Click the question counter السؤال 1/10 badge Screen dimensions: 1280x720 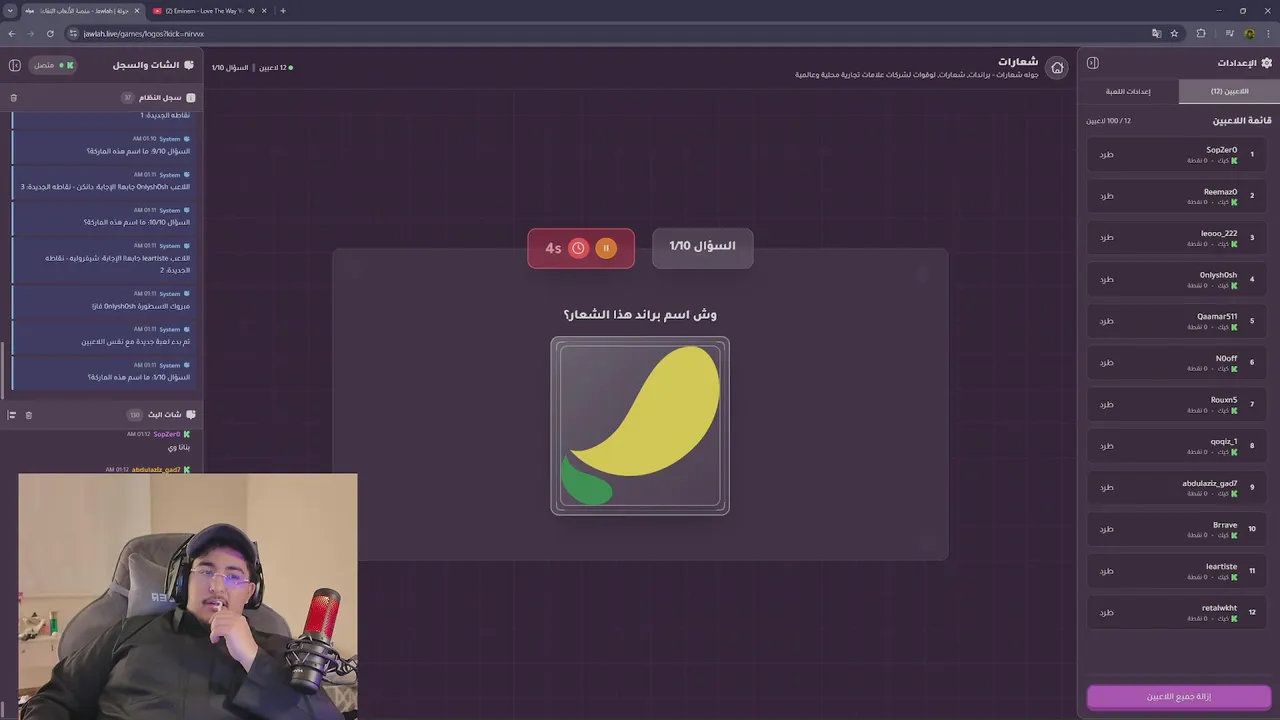pyautogui.click(x=702, y=246)
